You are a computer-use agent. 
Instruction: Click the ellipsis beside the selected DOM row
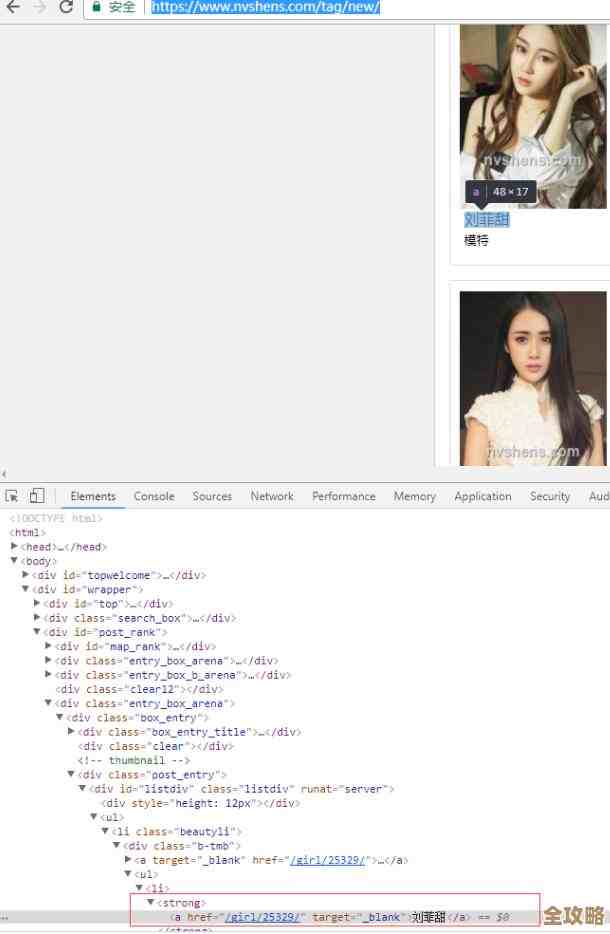click(x=6, y=917)
